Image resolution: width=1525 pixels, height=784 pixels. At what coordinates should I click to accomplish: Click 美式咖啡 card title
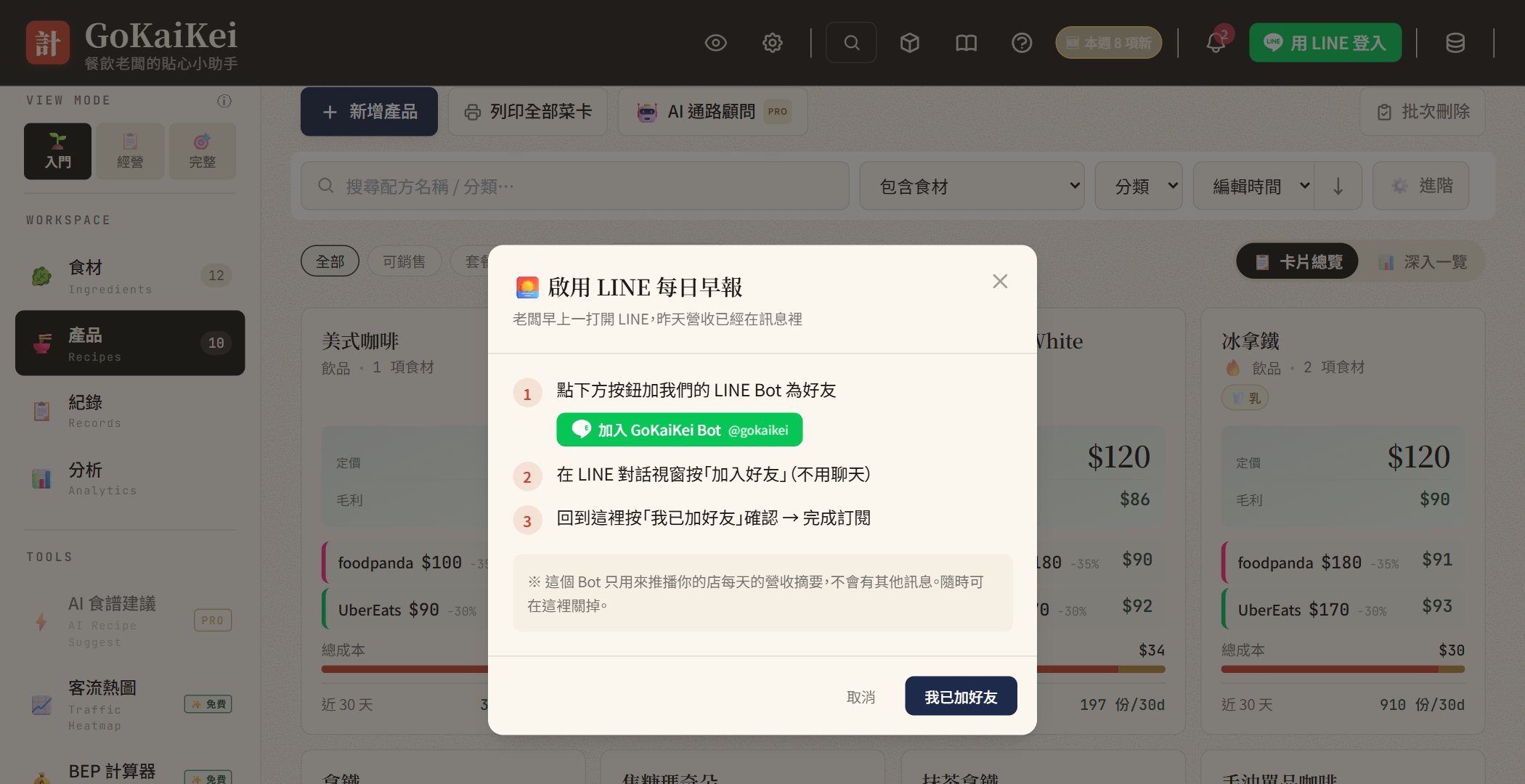[360, 341]
